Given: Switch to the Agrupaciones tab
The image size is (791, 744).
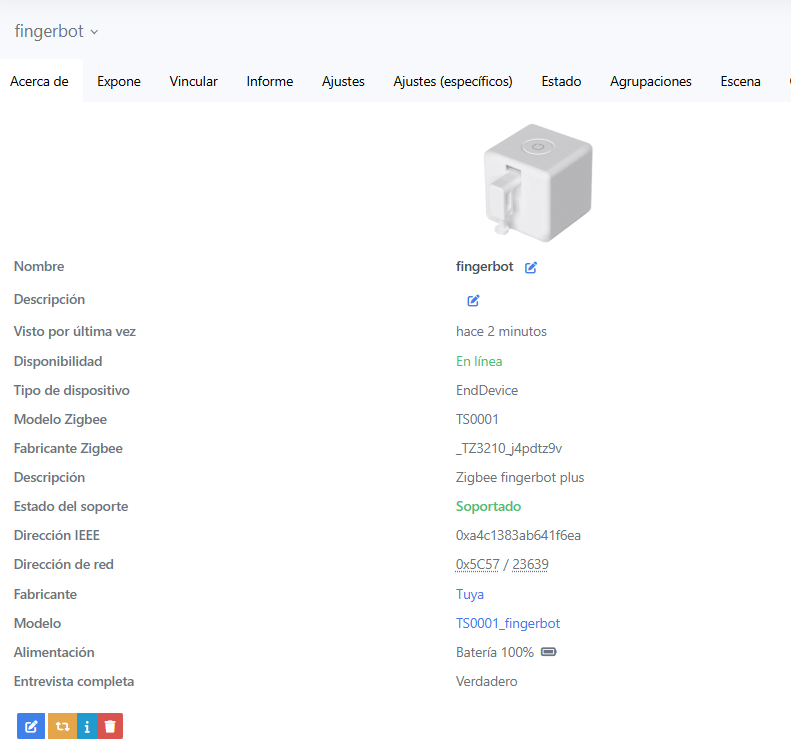Looking at the screenshot, I should coord(651,82).
